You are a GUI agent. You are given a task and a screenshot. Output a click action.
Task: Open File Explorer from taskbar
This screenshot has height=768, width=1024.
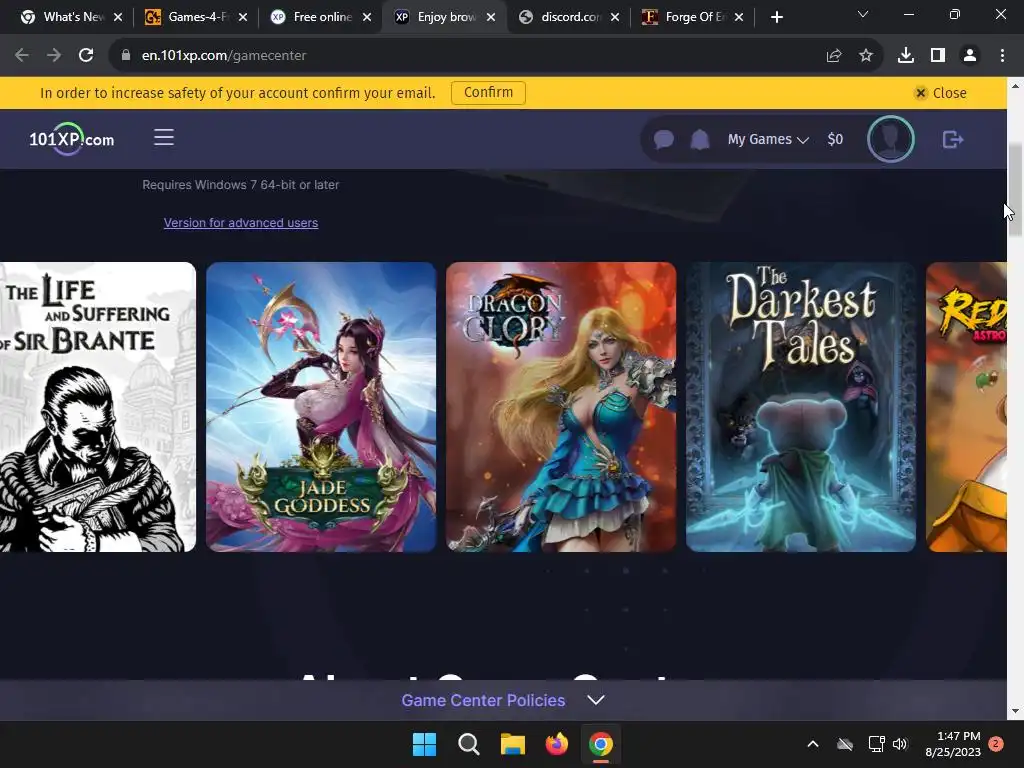513,744
